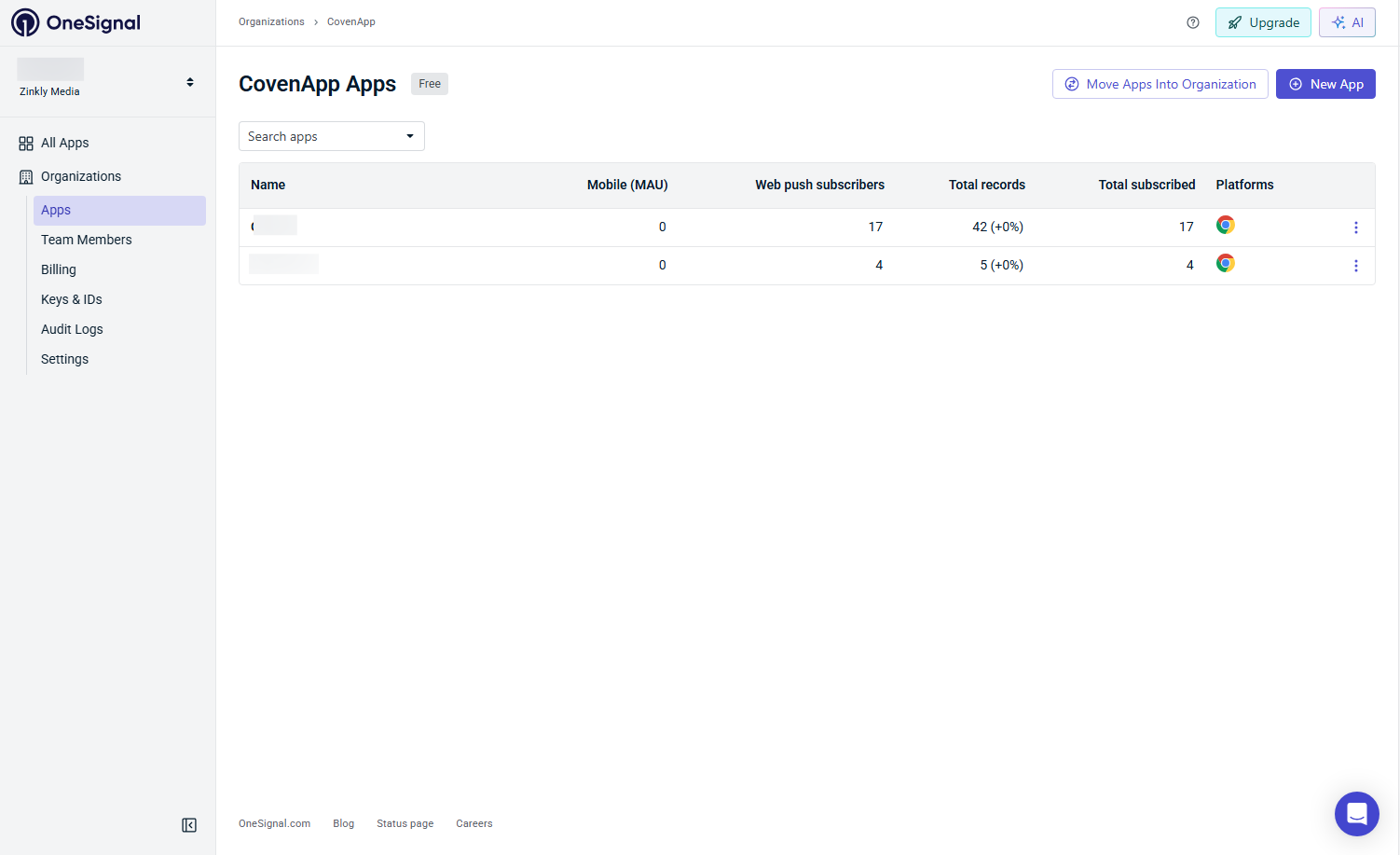Click Mobile (MAU) column header
The width and height of the screenshot is (1400, 855).
627,185
